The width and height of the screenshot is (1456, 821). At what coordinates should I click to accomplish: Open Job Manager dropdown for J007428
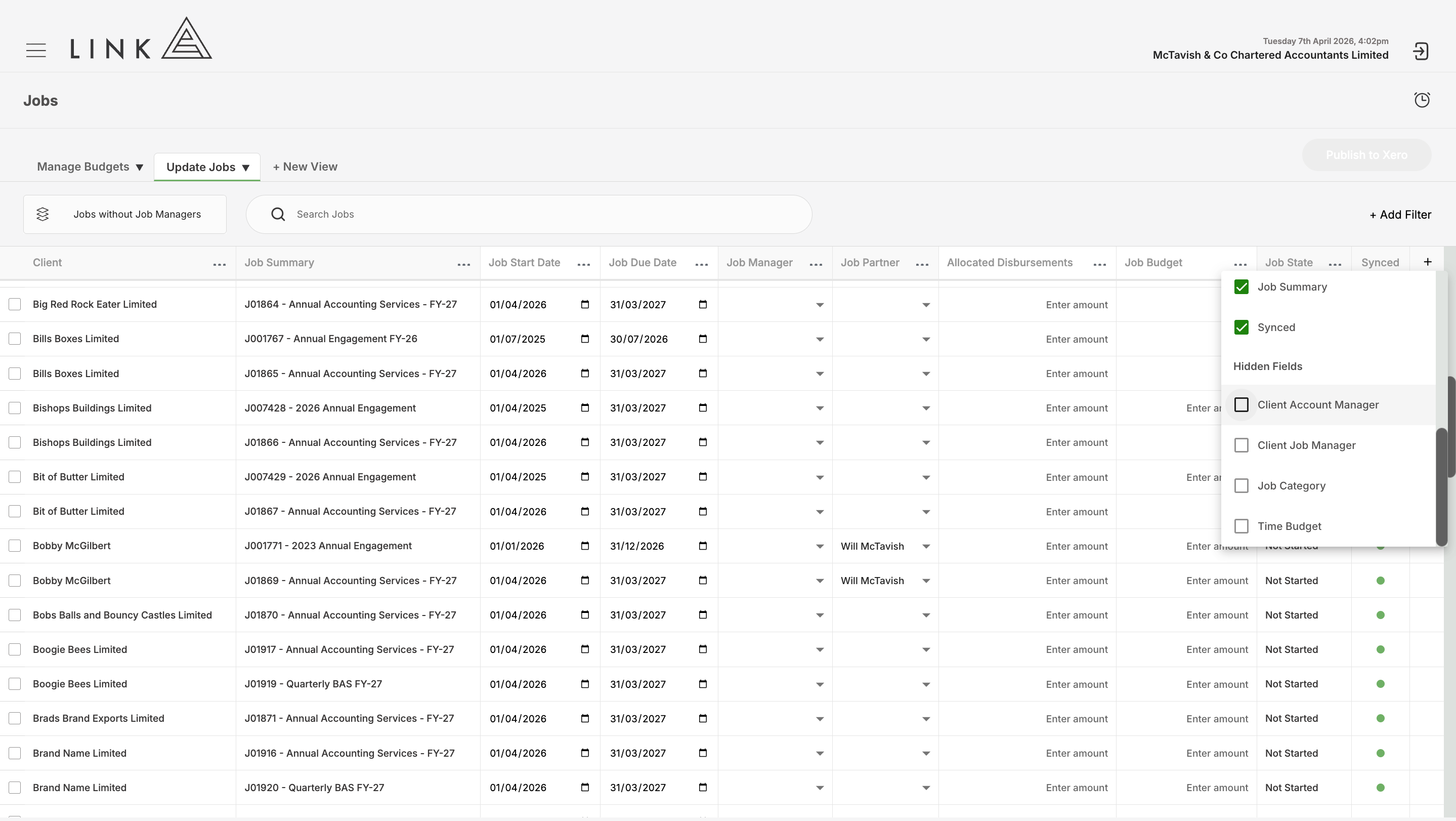pos(820,409)
